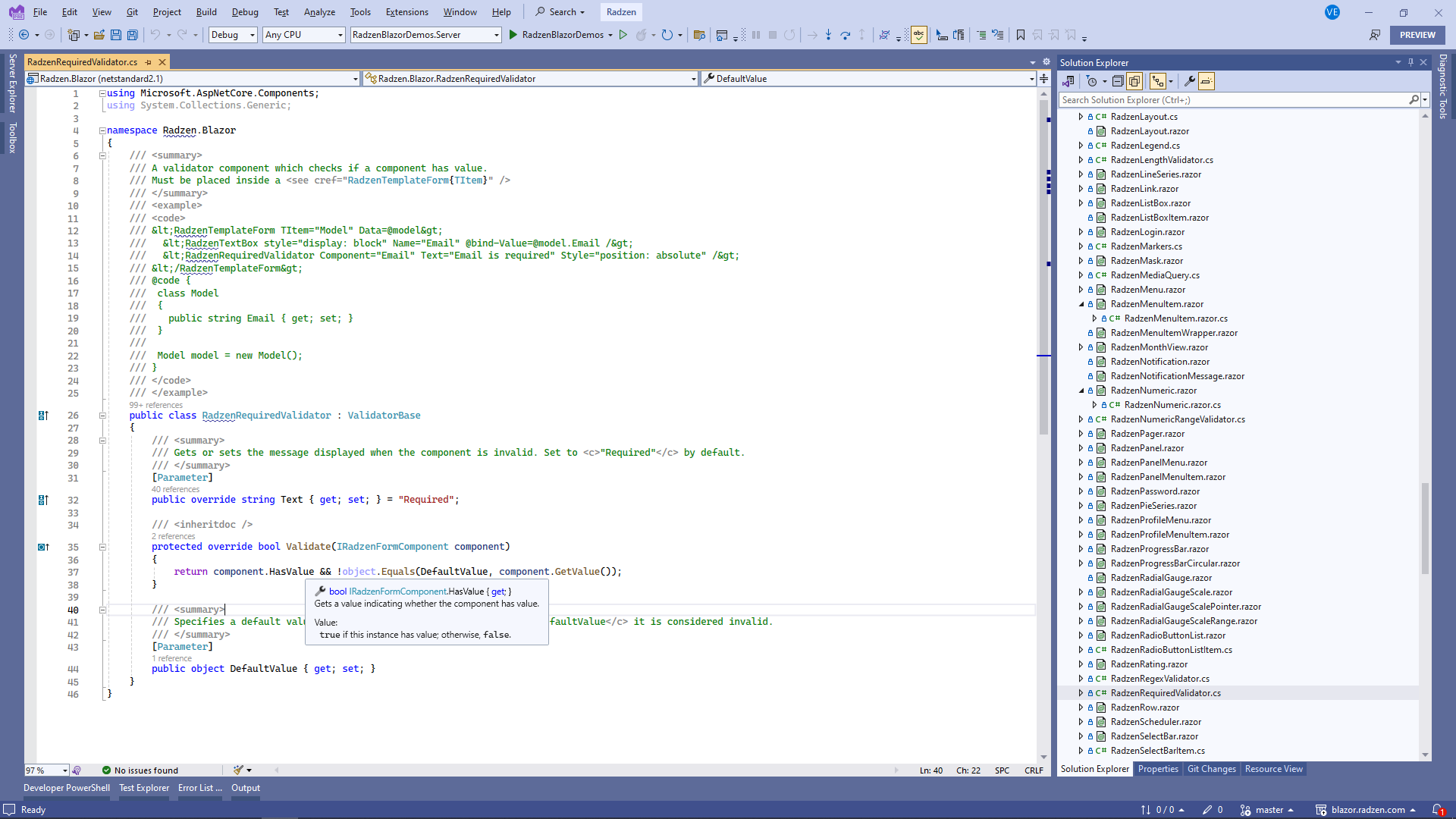Open the Analyze menu

pyautogui.click(x=319, y=12)
